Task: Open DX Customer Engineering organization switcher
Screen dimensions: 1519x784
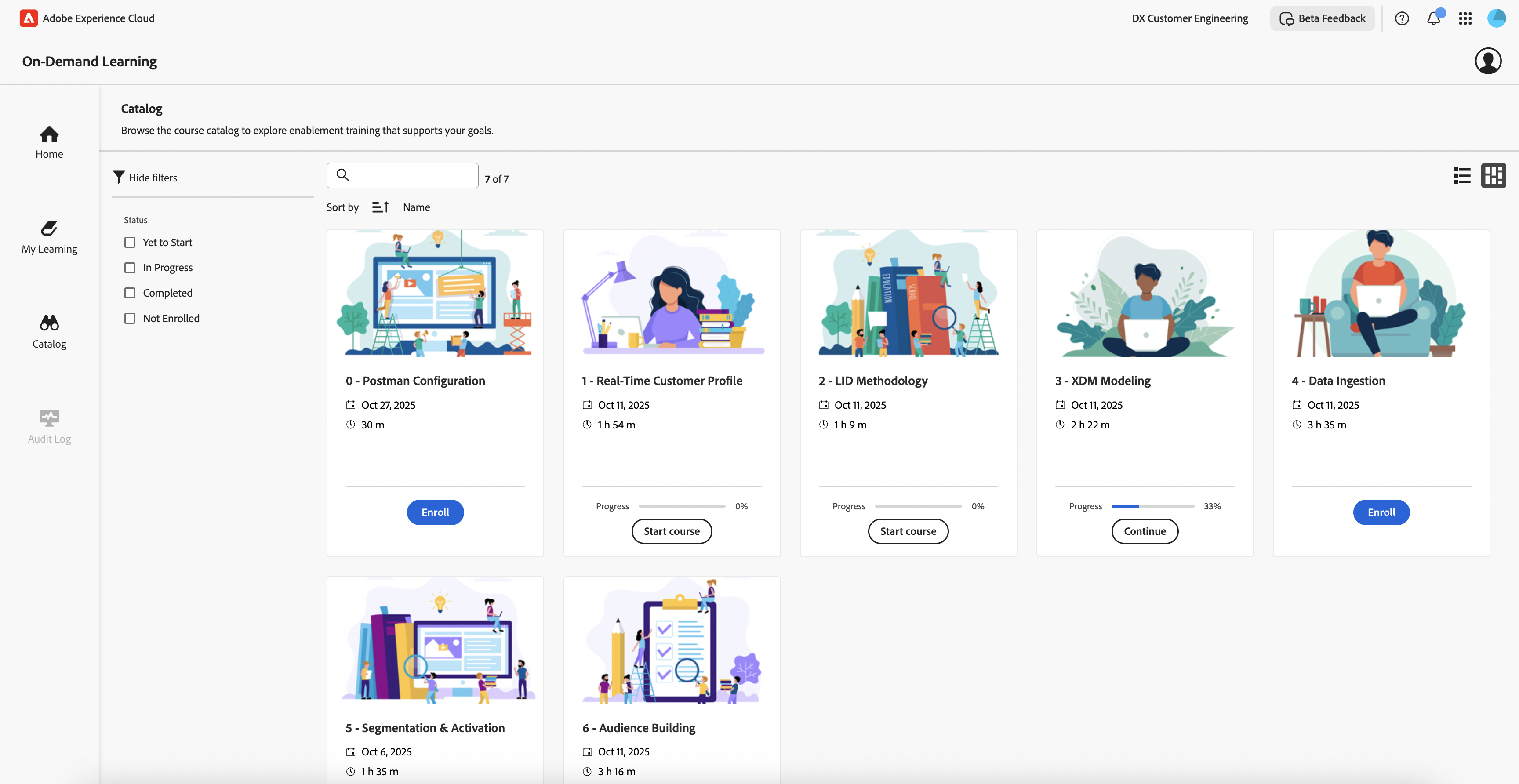Action: pyautogui.click(x=1189, y=18)
